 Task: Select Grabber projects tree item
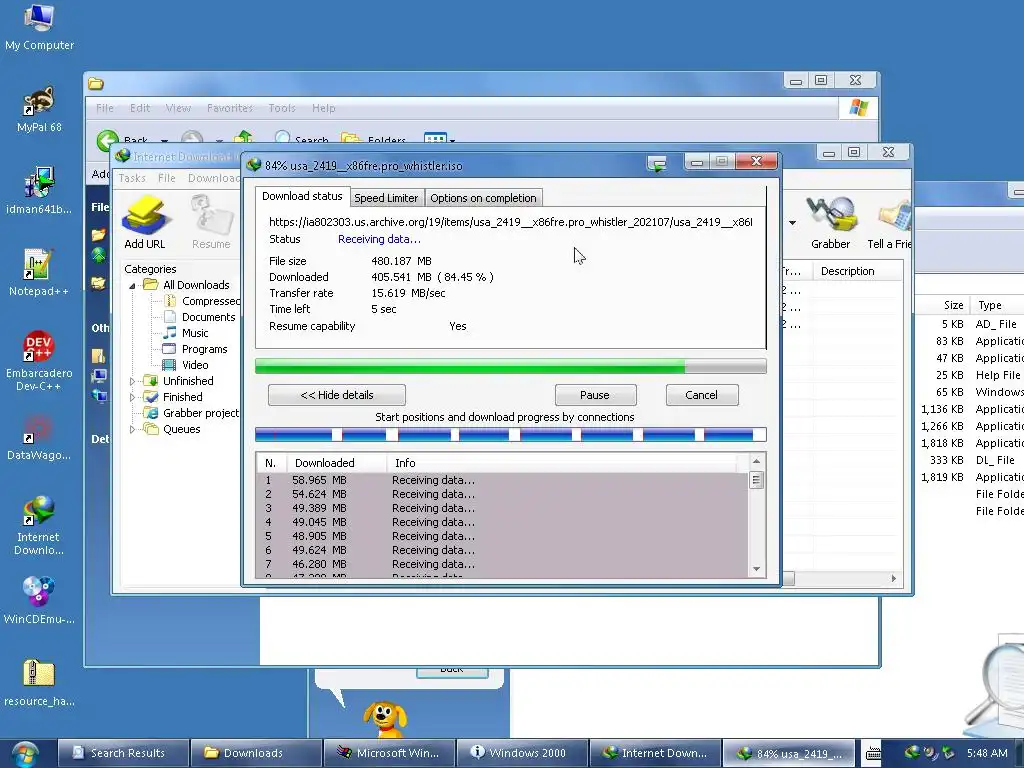point(191,413)
